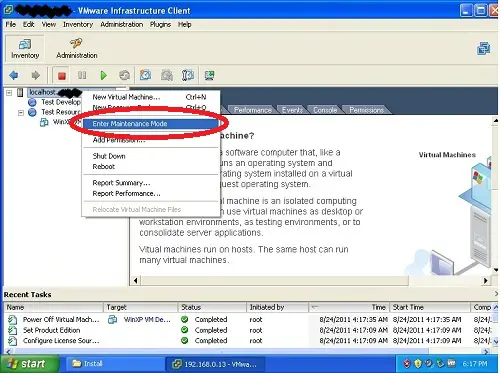The width and height of the screenshot is (500, 373).
Task: Click the Configure License Source task icon
Action: [12, 341]
